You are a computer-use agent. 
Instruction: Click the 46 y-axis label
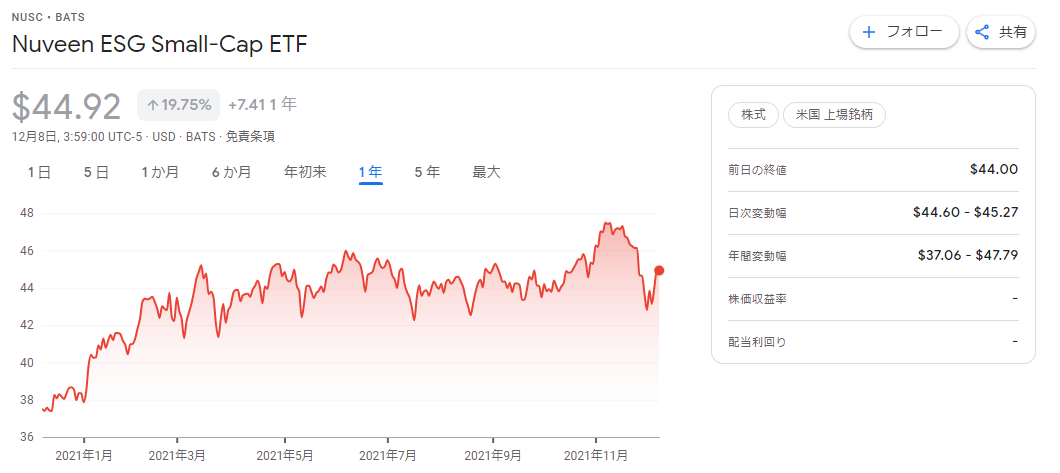tap(28, 251)
